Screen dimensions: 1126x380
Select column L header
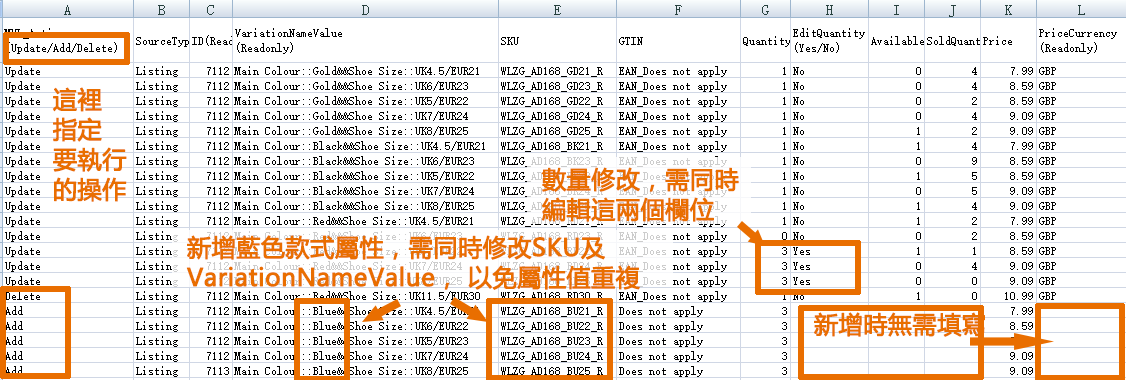coord(1081,9)
